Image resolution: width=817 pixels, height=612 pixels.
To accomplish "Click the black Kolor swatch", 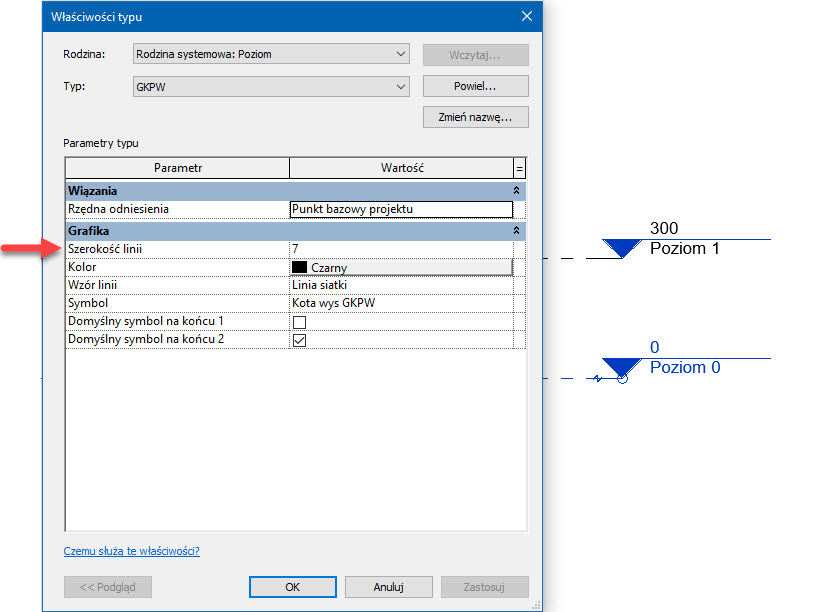I will point(299,267).
